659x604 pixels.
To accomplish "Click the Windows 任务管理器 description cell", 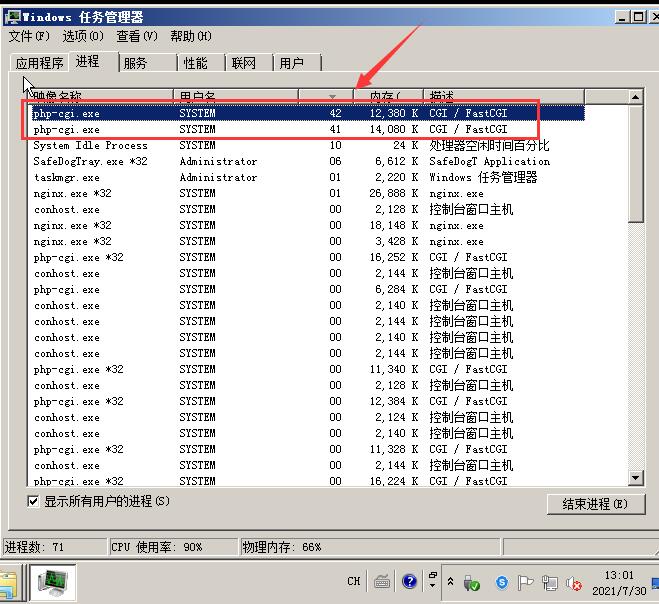I will pyautogui.click(x=483, y=177).
